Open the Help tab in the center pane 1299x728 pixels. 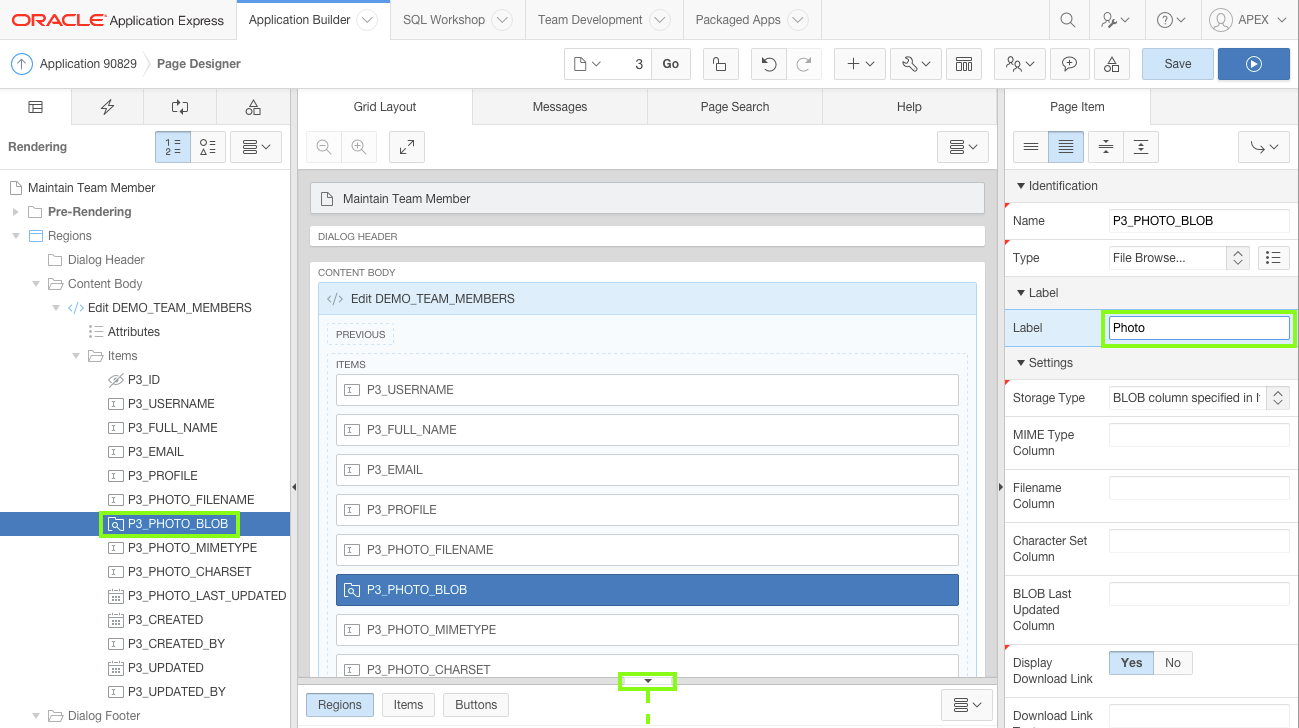909,107
